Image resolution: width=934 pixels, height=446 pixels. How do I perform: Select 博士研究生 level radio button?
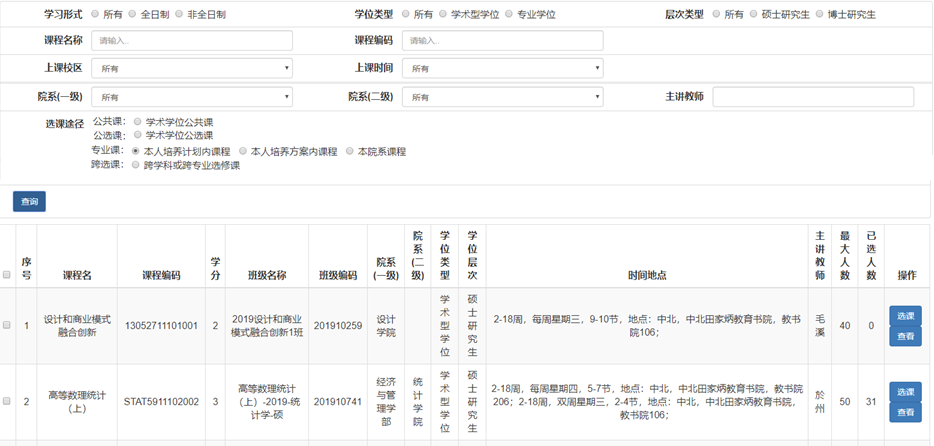tap(819, 15)
